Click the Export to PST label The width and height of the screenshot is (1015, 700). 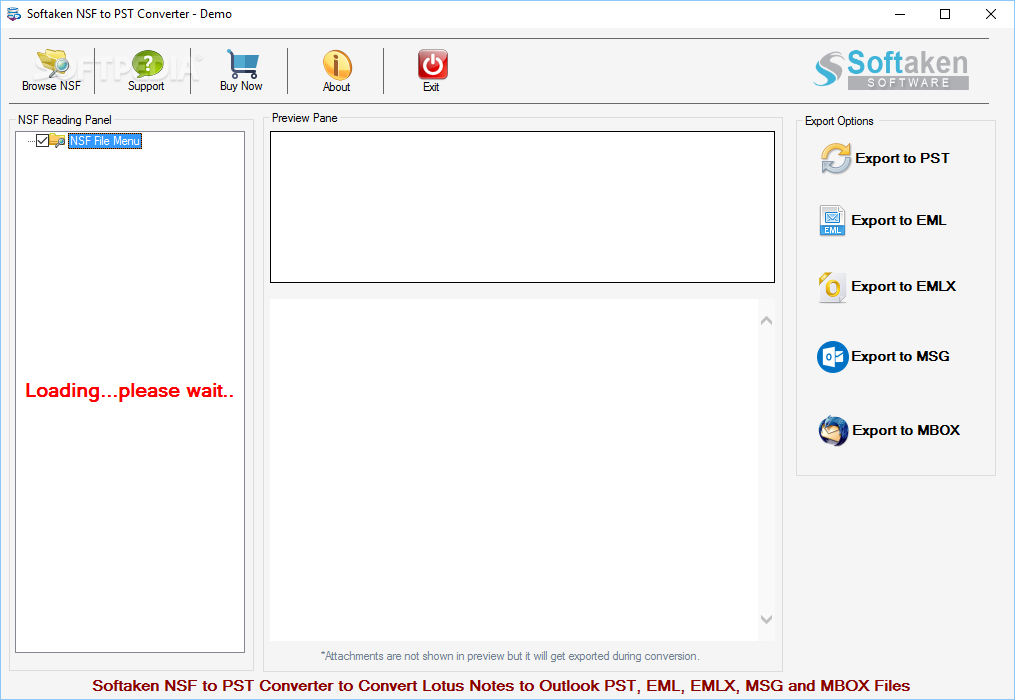tap(902, 158)
